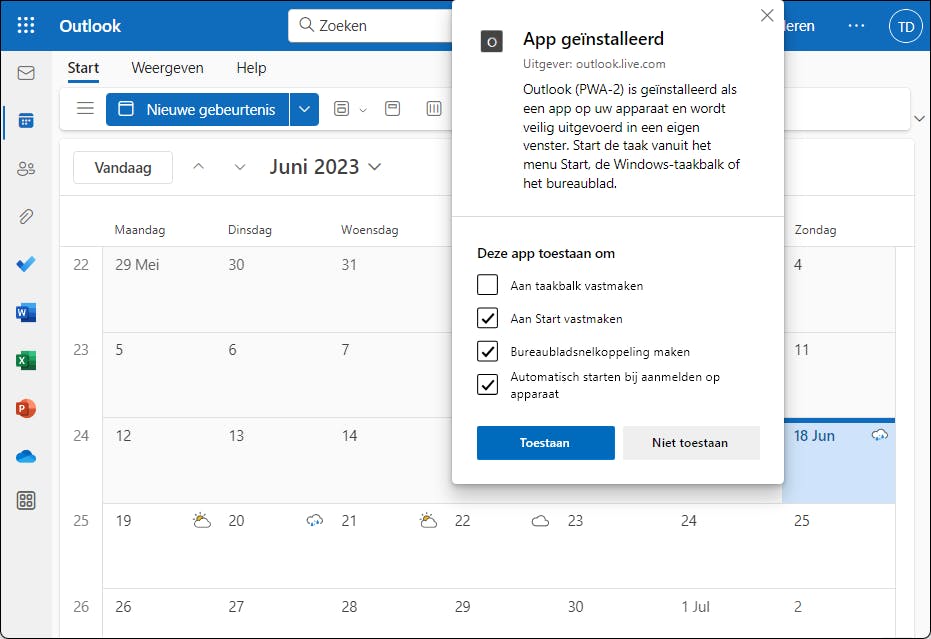Open the 'Help' tab
The width and height of the screenshot is (931, 639).
click(251, 68)
